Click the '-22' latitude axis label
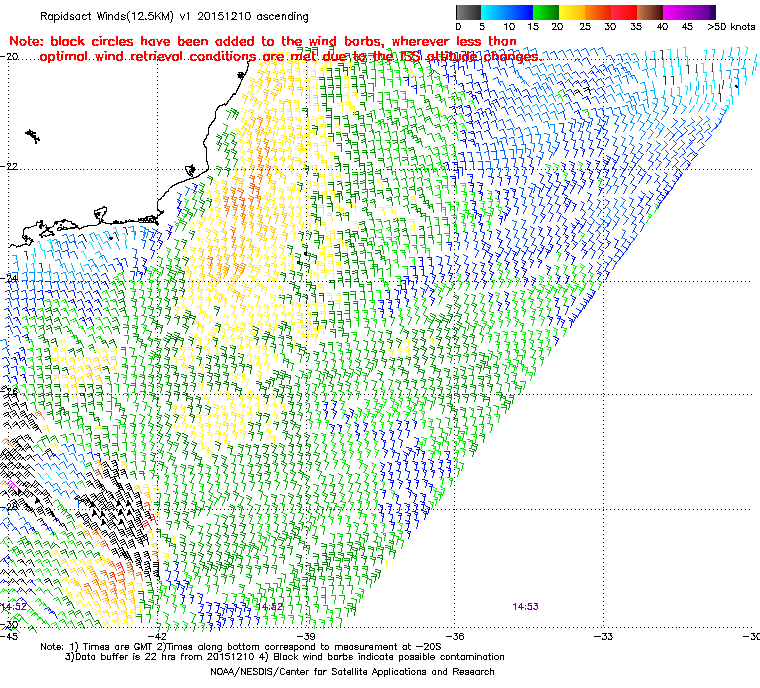This screenshot has height=688, width=760. (9, 166)
